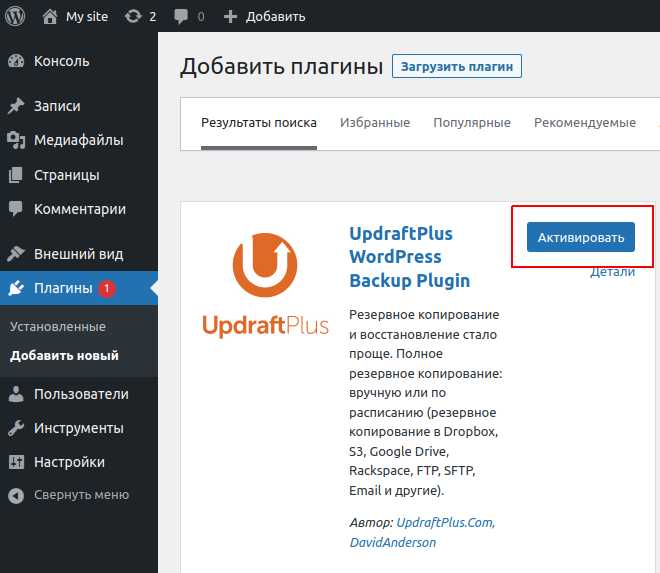Screen dimensions: 660x573
Task: Open the updates icon showing 2
Action: (x=133, y=16)
